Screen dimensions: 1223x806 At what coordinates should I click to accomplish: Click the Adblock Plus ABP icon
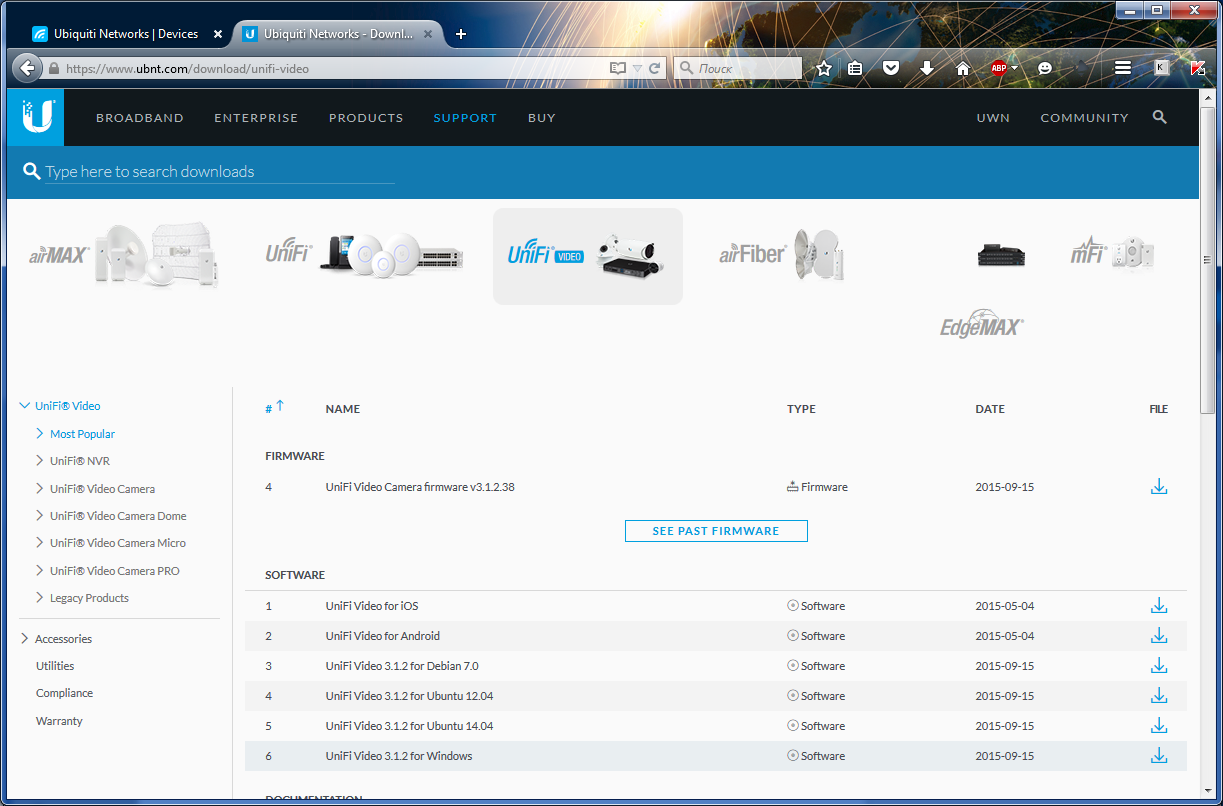pos(999,68)
